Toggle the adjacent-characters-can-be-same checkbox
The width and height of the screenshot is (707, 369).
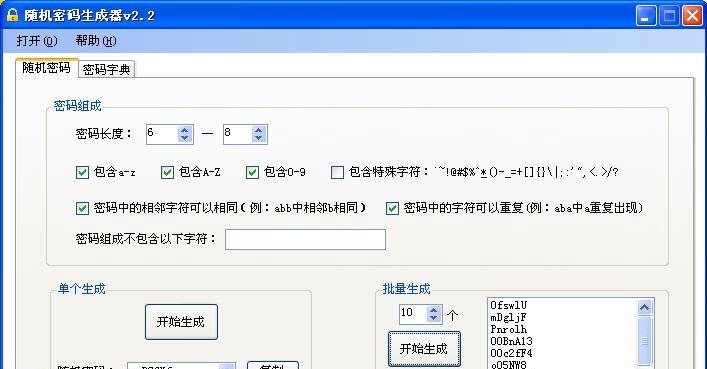pyautogui.click(x=82, y=208)
